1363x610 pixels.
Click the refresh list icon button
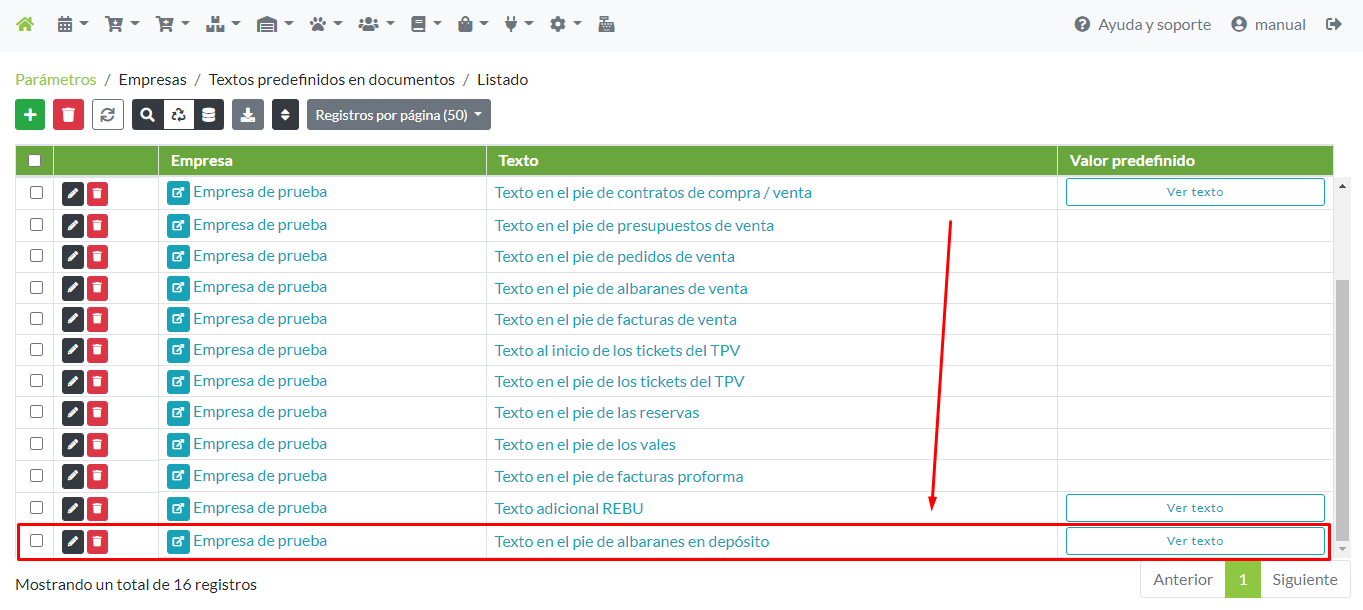pos(108,115)
